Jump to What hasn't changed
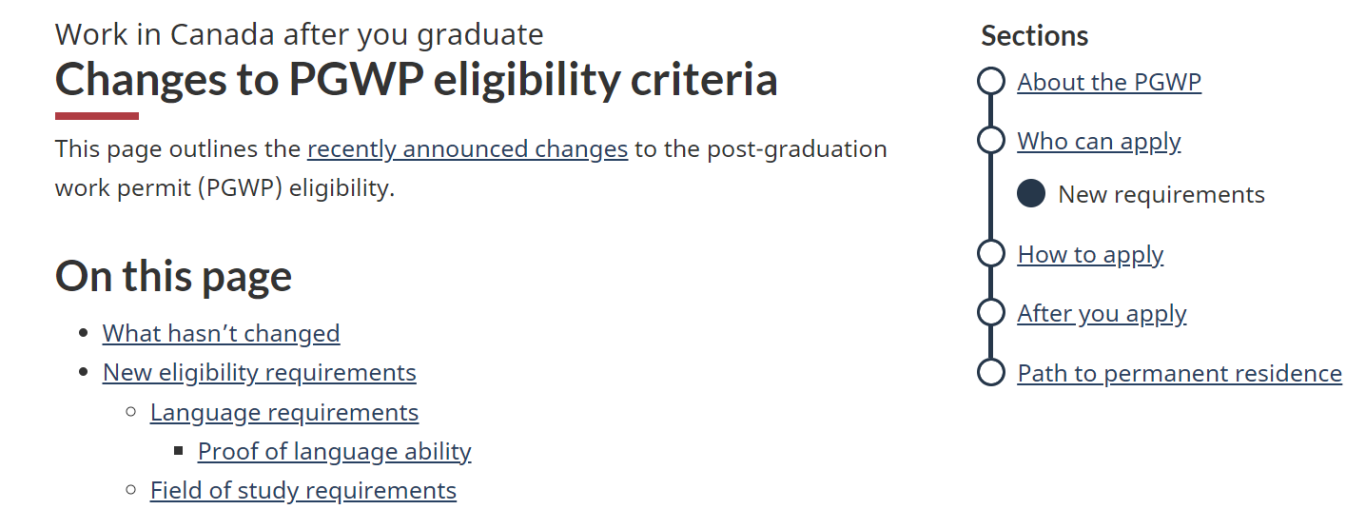 click(x=221, y=333)
